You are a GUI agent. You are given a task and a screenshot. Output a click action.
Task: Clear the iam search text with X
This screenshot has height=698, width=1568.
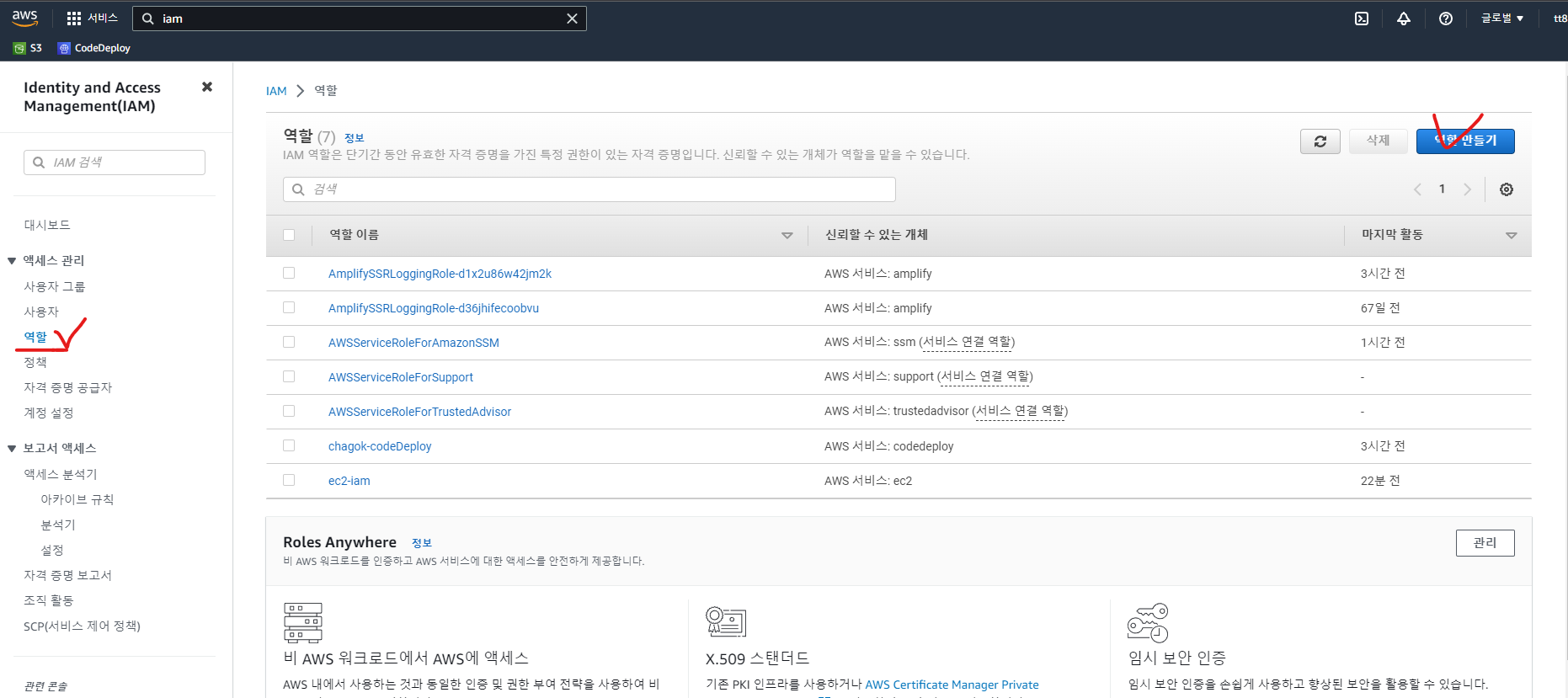(572, 19)
